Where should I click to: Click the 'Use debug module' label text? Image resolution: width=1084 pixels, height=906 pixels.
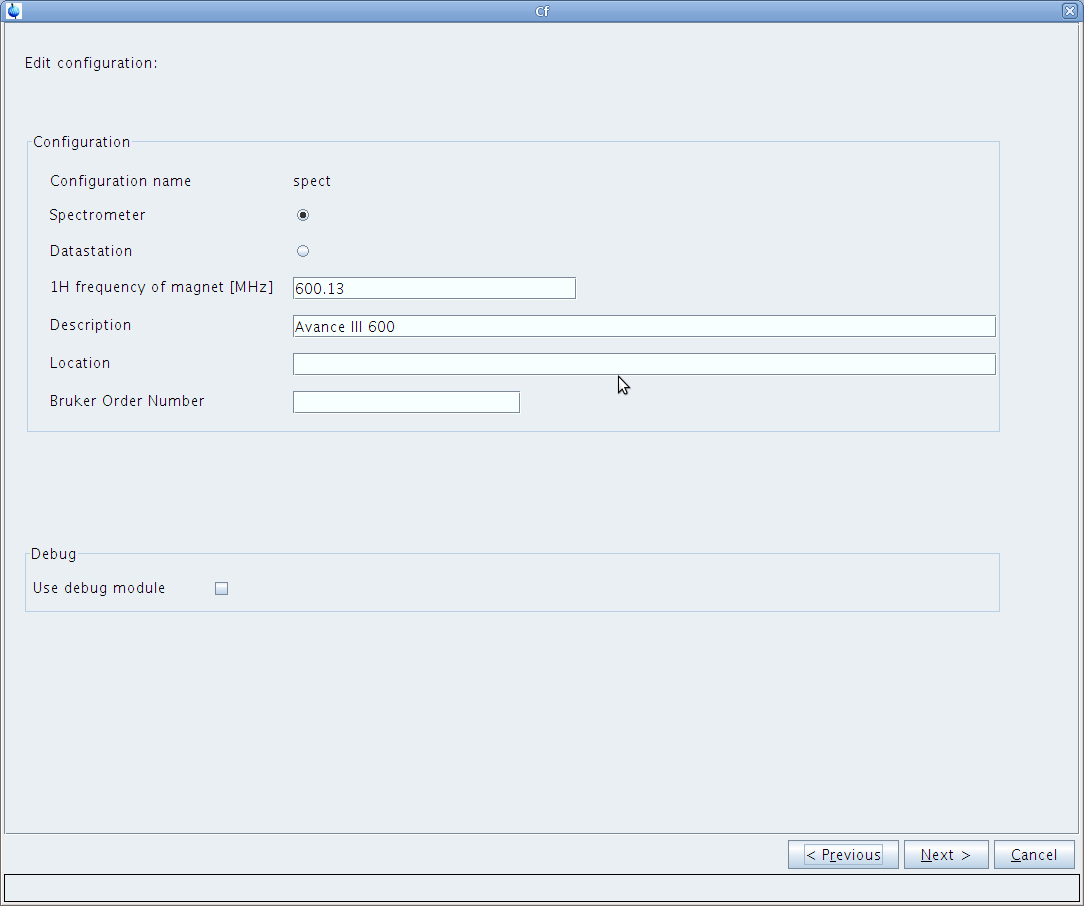pos(99,588)
